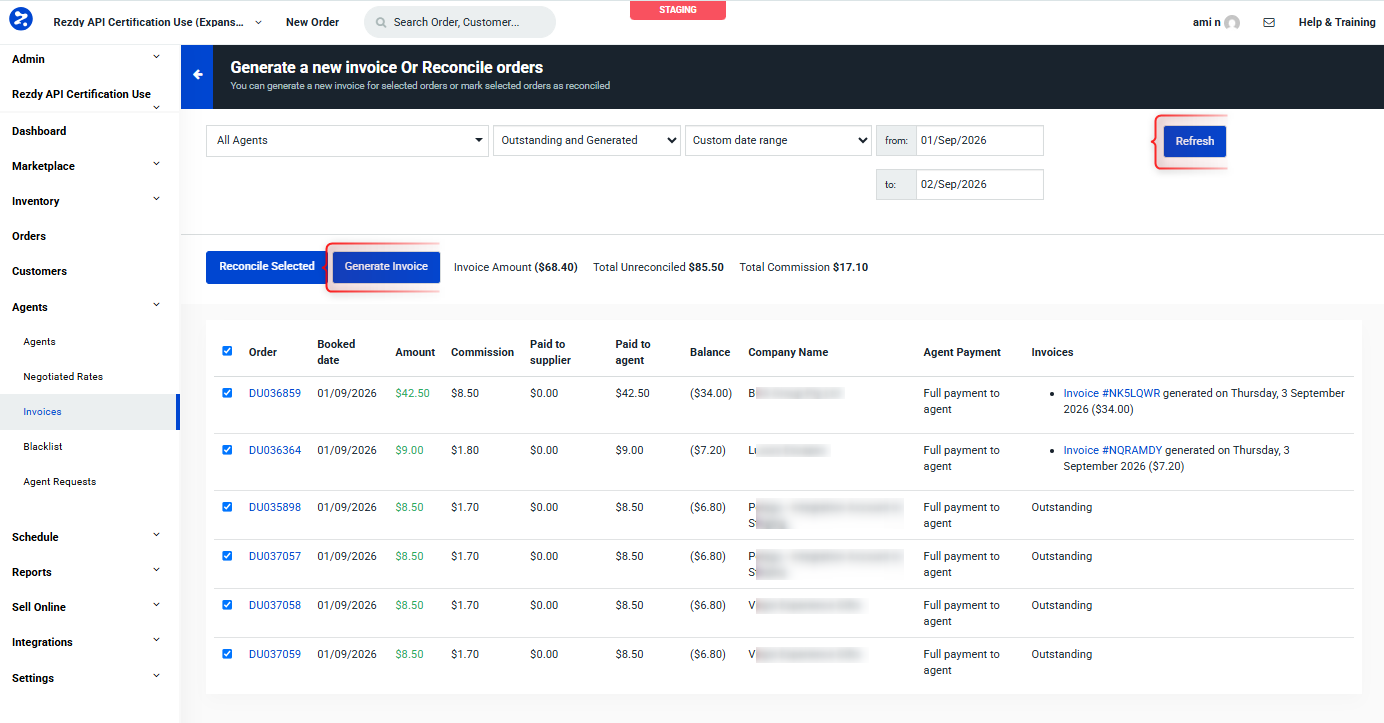
Task: Click the Balance column header
Action: pos(710,352)
